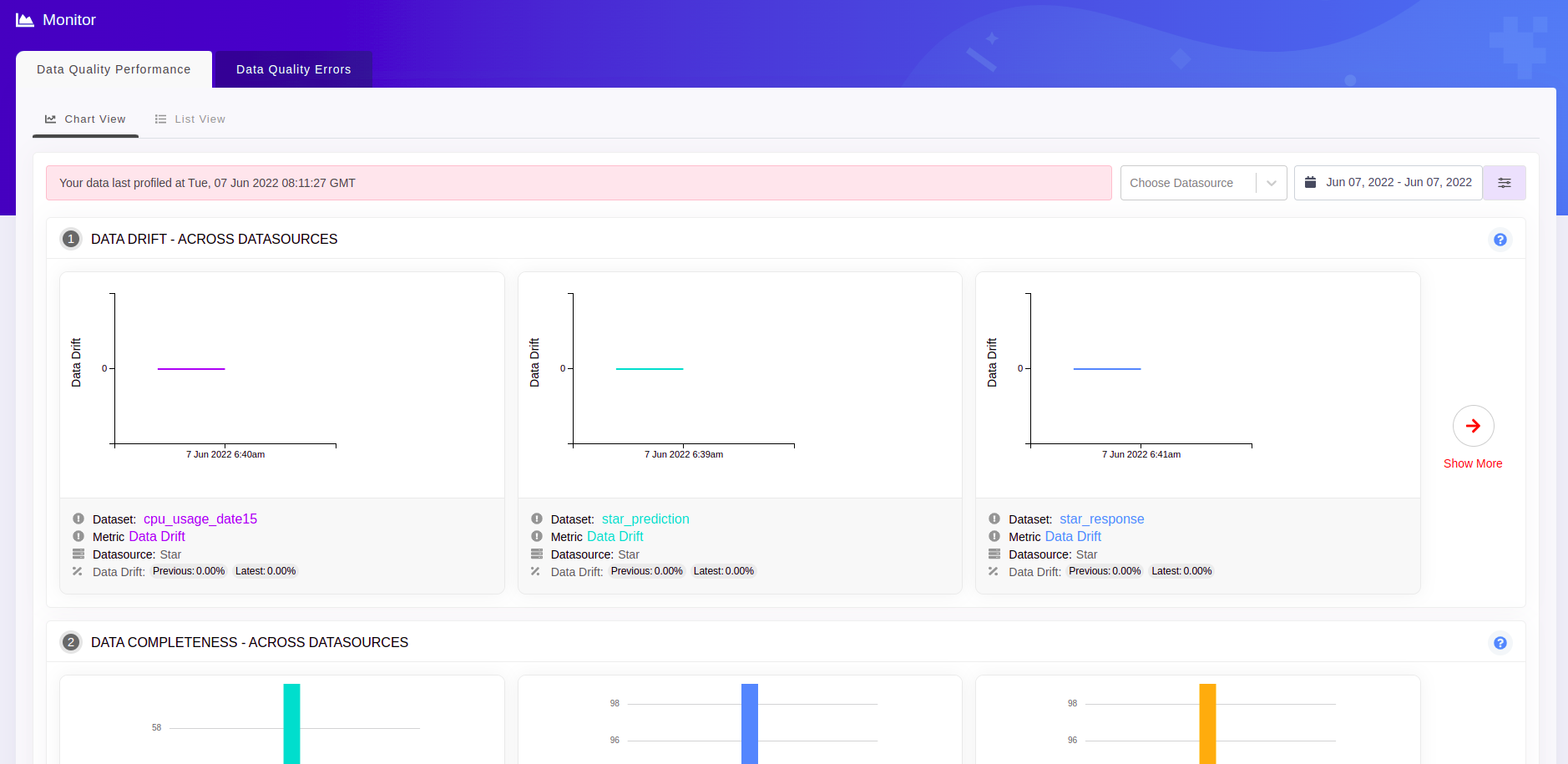Switch to Chart View

pyautogui.click(x=85, y=119)
